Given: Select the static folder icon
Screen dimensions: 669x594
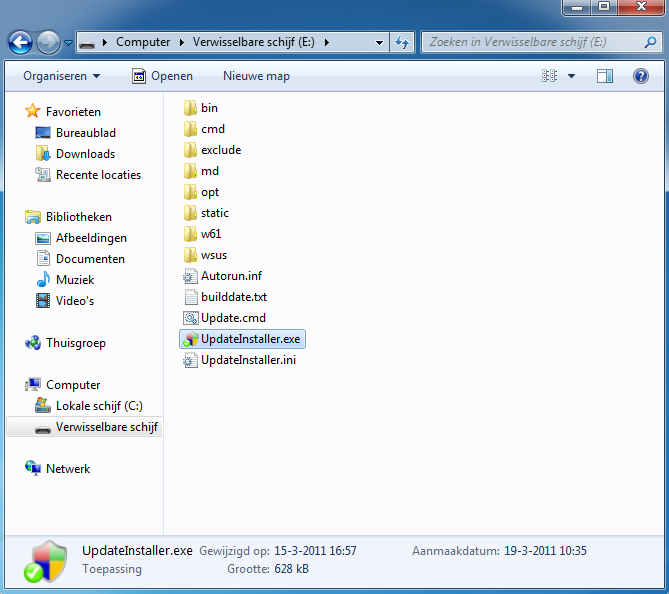Looking at the screenshot, I should pyautogui.click(x=190, y=213).
